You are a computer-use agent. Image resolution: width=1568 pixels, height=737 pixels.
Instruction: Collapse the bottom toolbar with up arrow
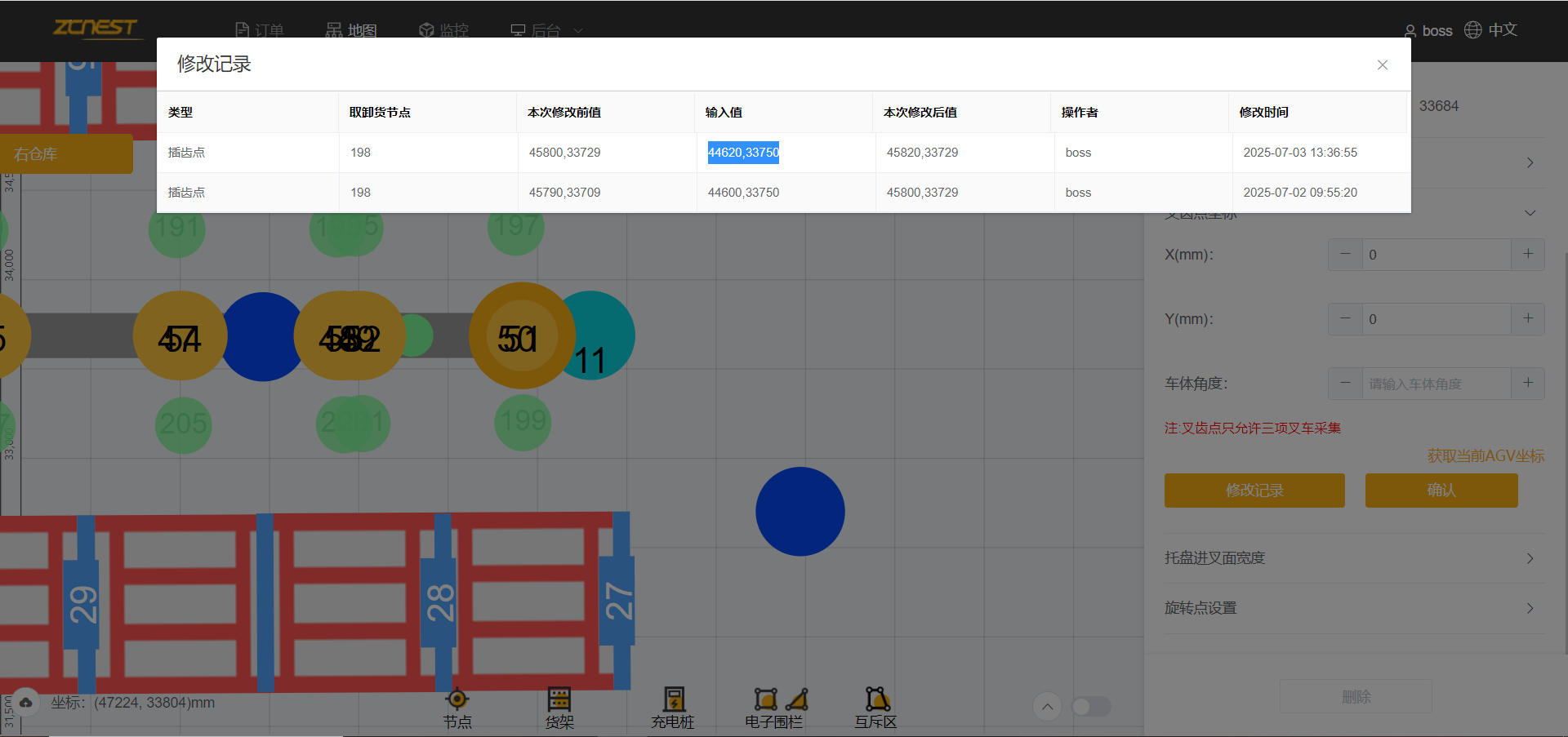(x=1047, y=706)
